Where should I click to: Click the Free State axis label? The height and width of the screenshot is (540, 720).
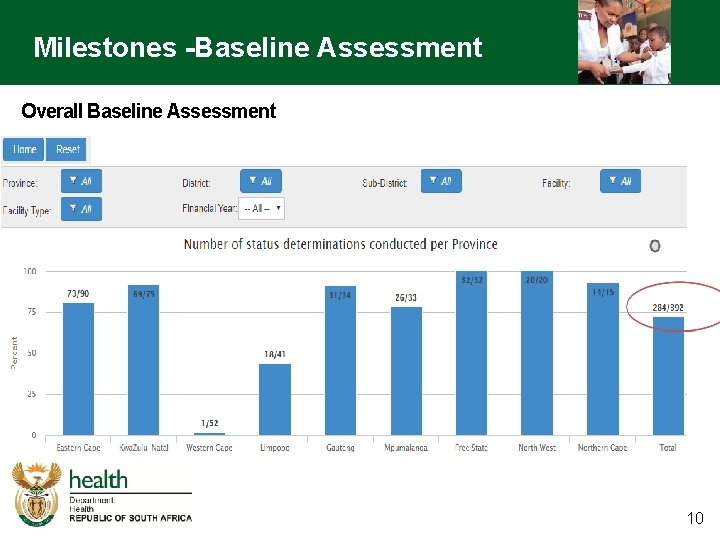coord(471,448)
